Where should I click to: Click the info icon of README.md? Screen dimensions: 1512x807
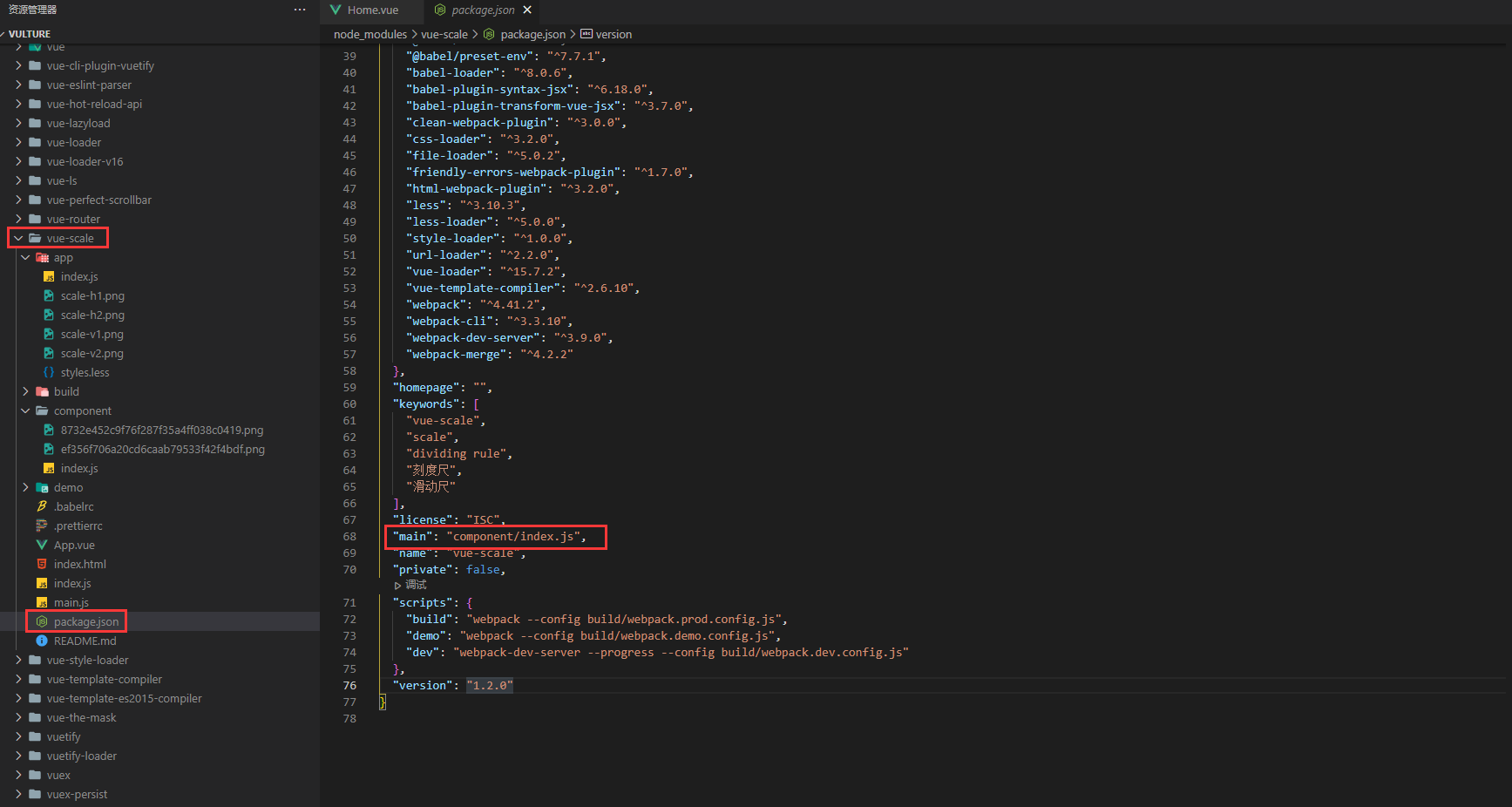42,641
